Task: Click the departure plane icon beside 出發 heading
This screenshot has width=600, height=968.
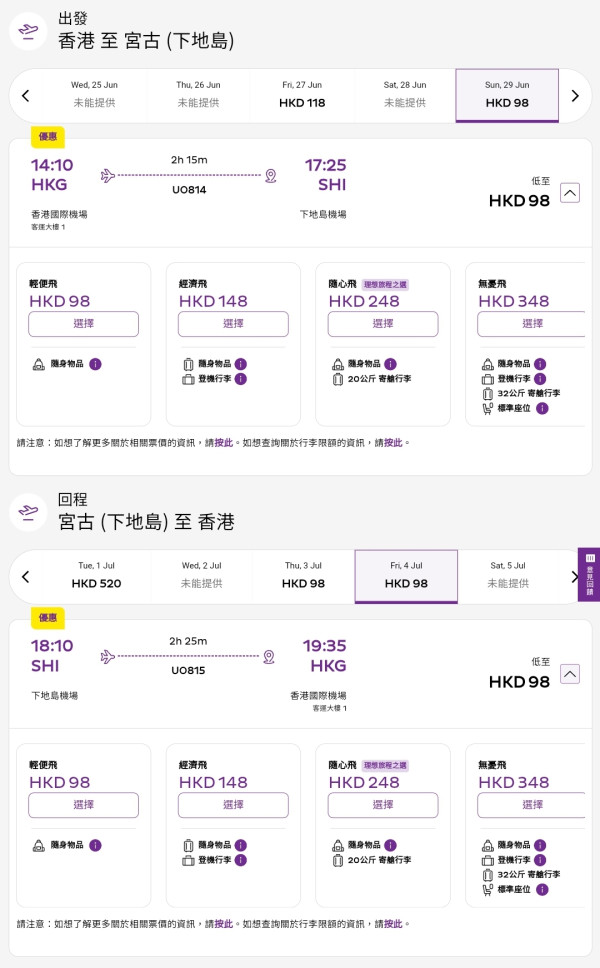Action: point(28,30)
